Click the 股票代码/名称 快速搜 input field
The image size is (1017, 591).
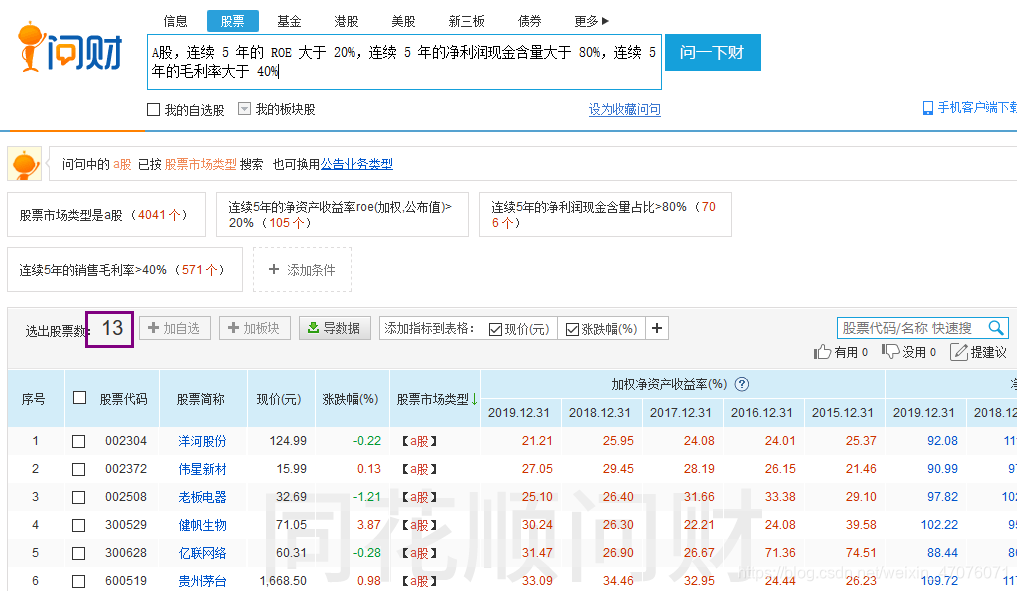point(913,328)
